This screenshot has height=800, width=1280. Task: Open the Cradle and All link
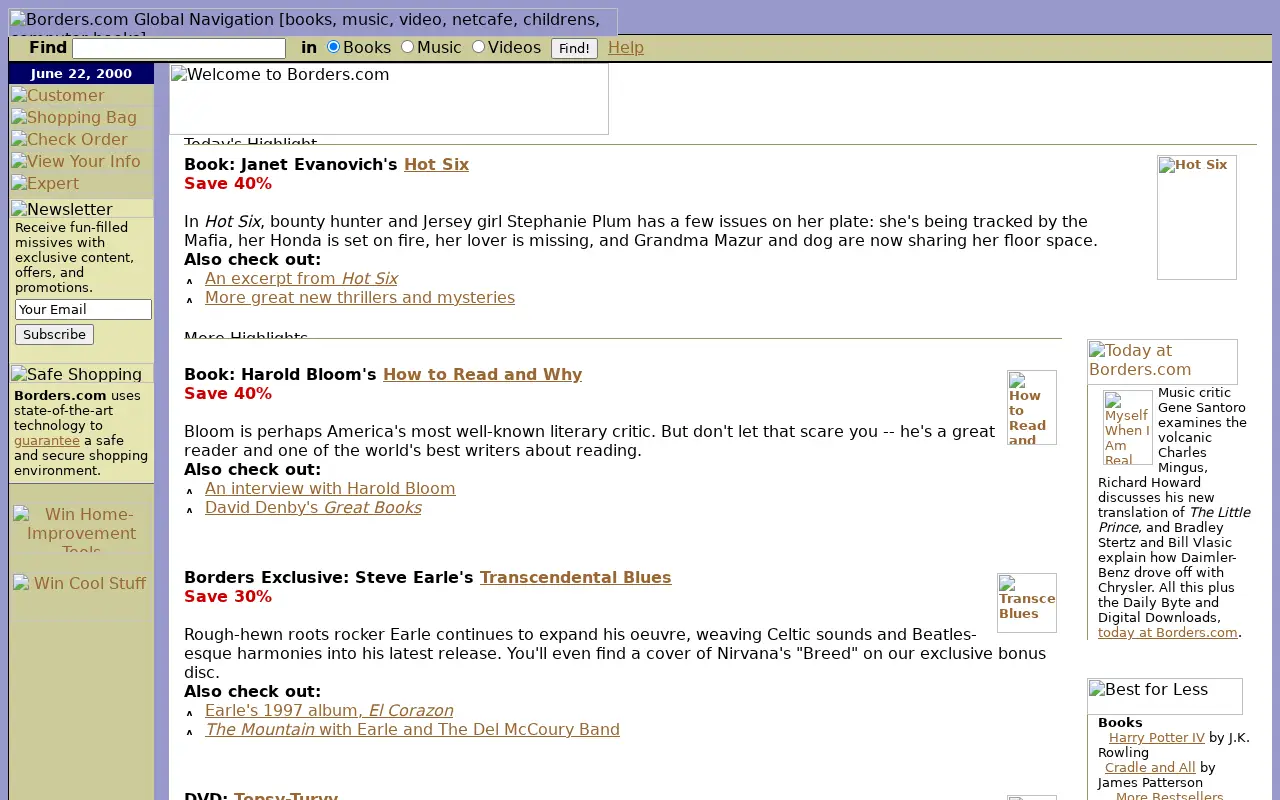pos(1150,767)
